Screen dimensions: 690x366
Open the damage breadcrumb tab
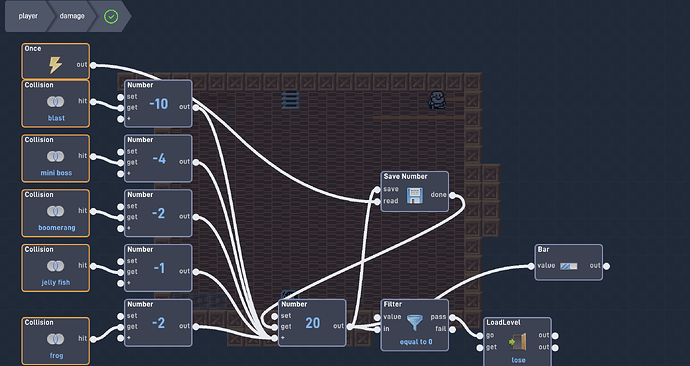(x=72, y=16)
